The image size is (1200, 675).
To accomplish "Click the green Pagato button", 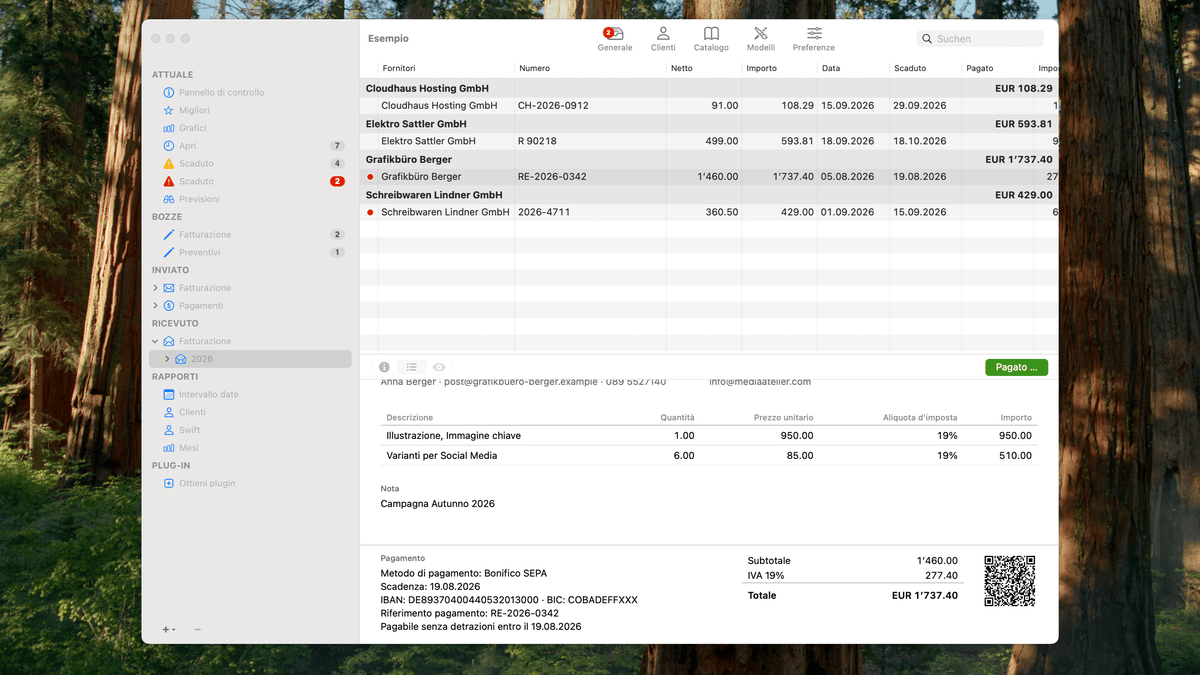I will click(x=1016, y=368).
